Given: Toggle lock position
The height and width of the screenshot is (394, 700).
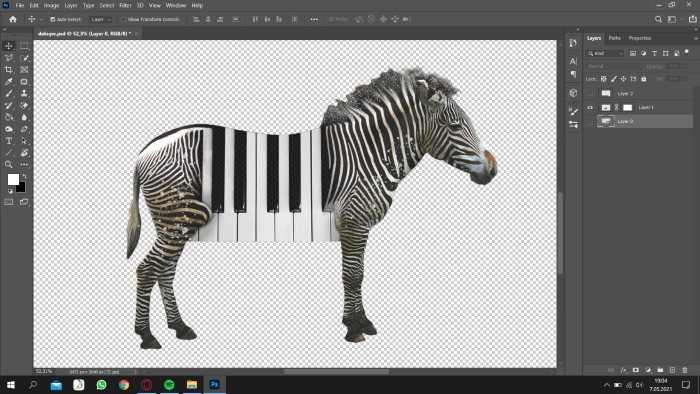Looking at the screenshot, I should pyautogui.click(x=623, y=79).
